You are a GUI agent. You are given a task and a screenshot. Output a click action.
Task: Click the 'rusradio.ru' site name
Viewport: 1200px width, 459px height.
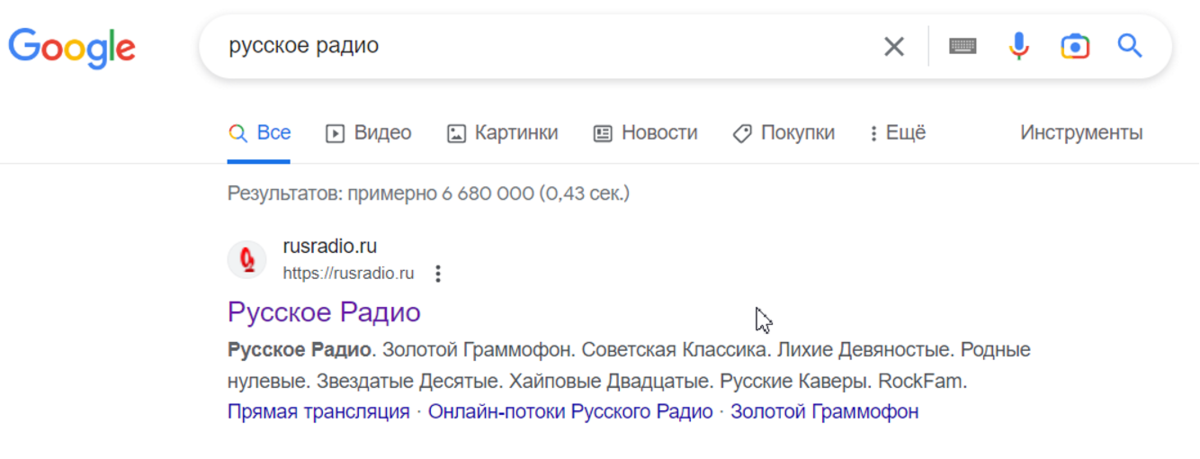coord(330,246)
